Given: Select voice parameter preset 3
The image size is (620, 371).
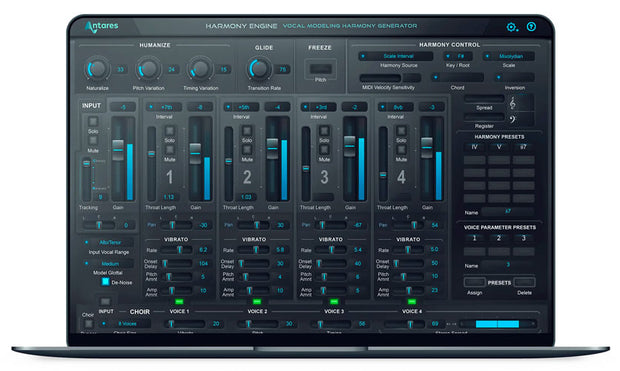Looking at the screenshot, I should coord(524,238).
